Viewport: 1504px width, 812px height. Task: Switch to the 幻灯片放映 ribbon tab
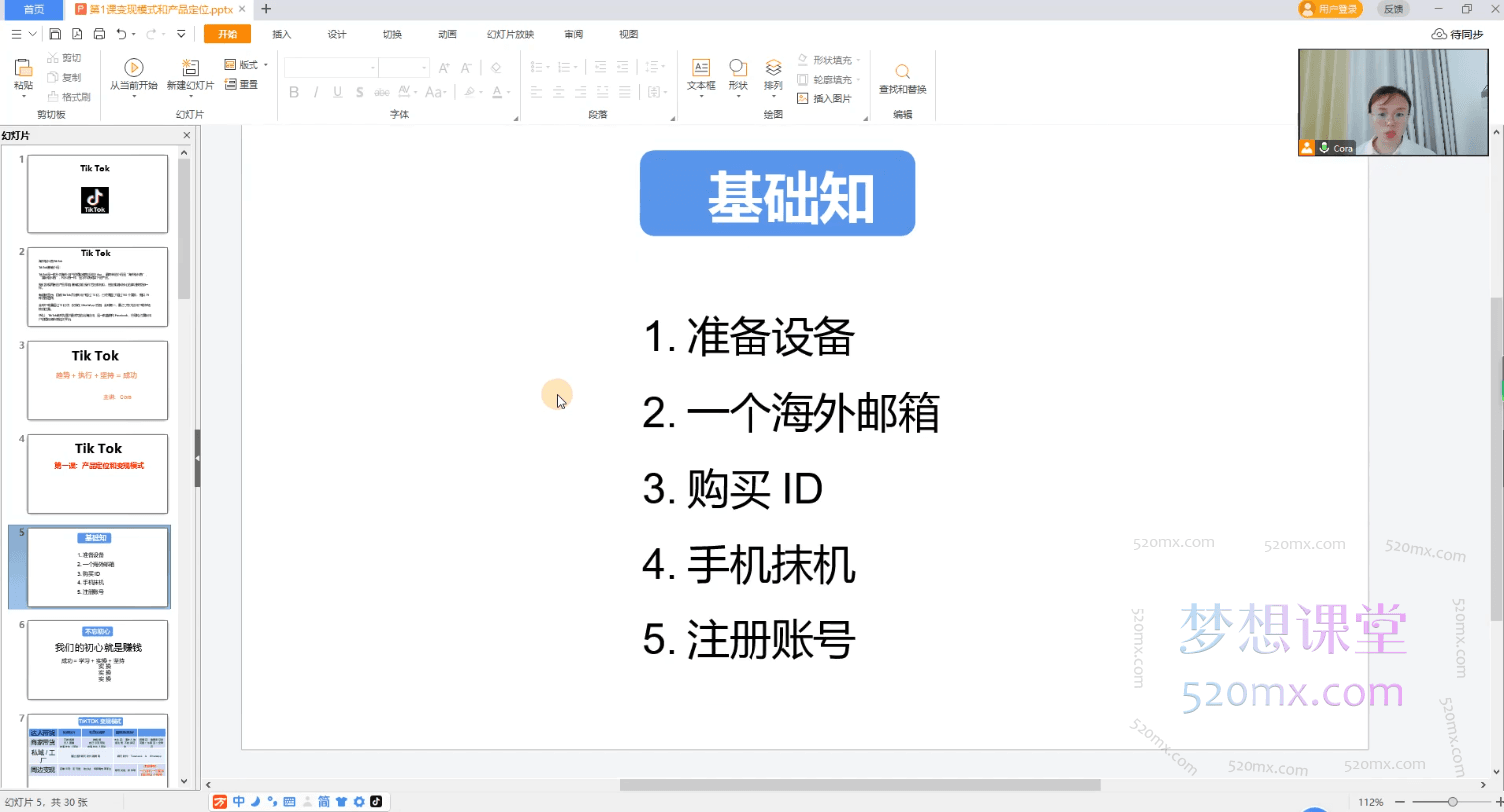pos(513,33)
